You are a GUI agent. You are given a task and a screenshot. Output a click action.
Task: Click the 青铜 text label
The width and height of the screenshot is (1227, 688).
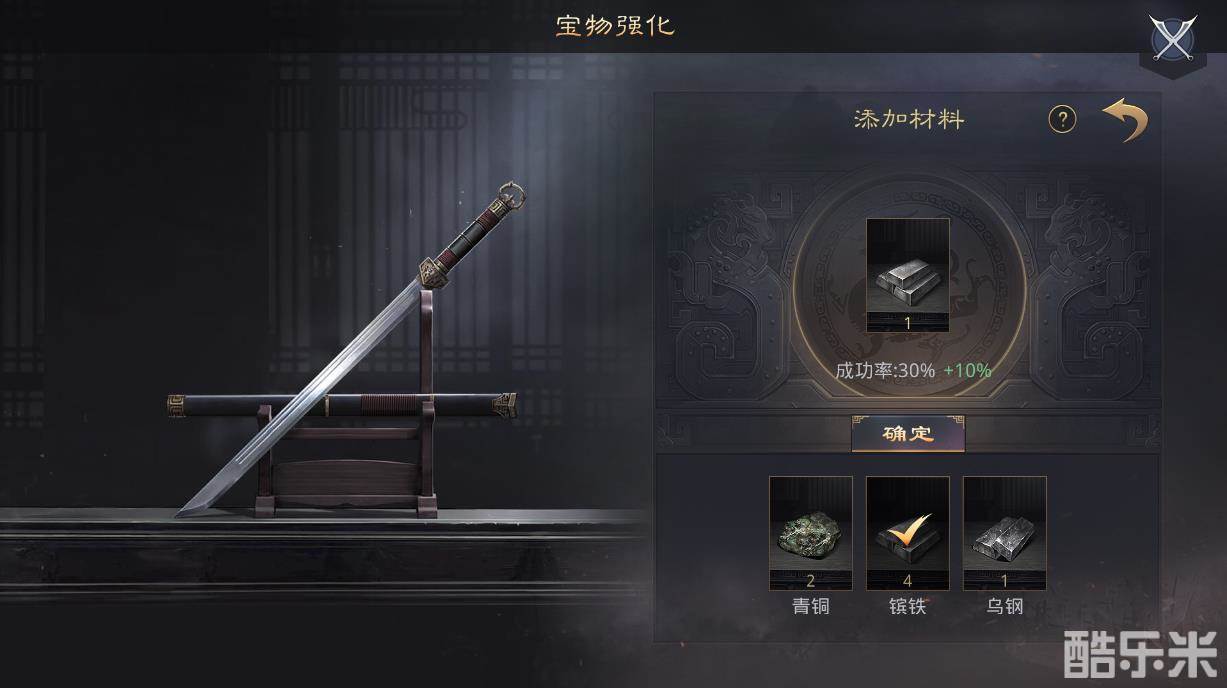(811, 606)
